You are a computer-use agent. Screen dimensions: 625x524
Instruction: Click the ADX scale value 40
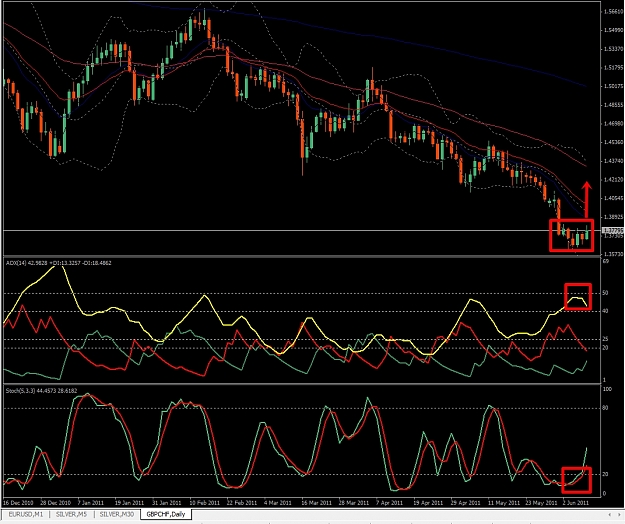(605, 311)
